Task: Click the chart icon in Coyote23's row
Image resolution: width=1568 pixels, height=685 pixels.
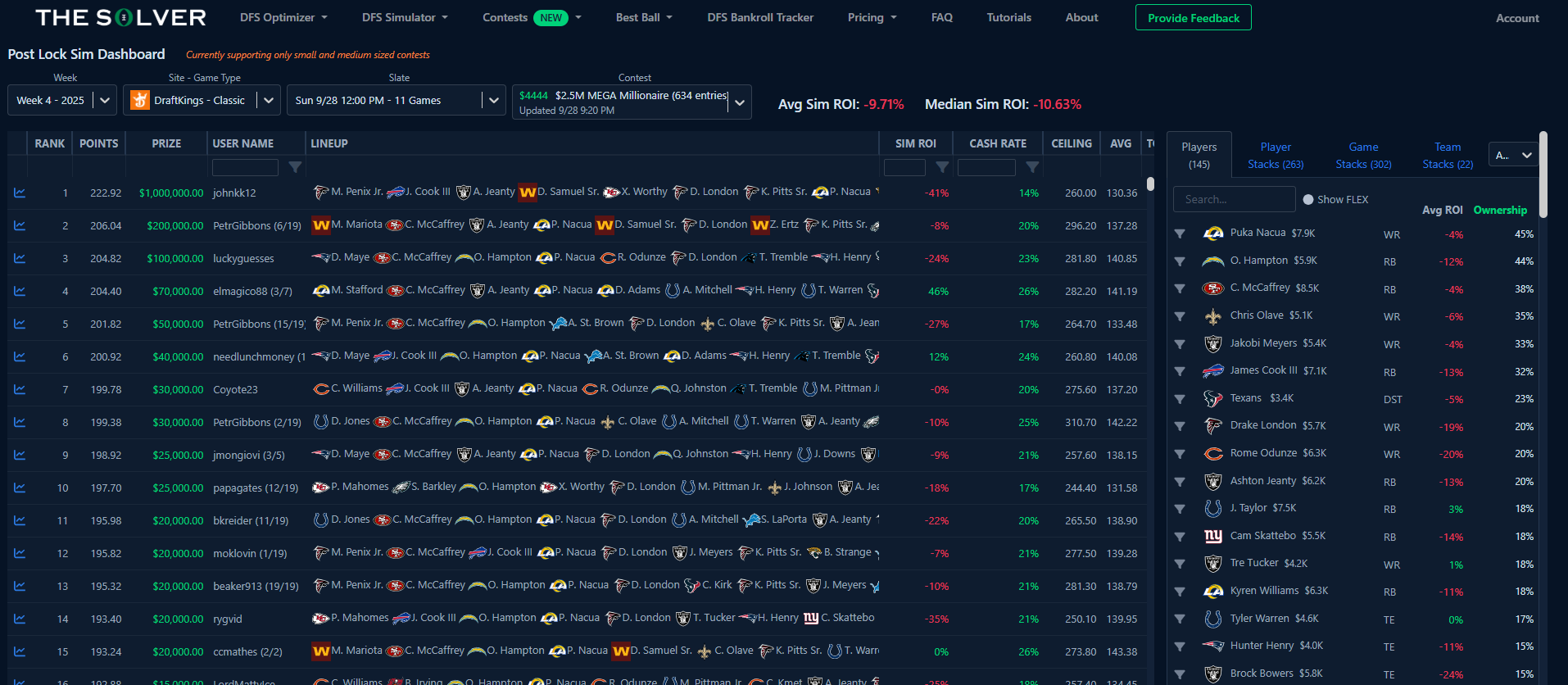Action: (20, 390)
